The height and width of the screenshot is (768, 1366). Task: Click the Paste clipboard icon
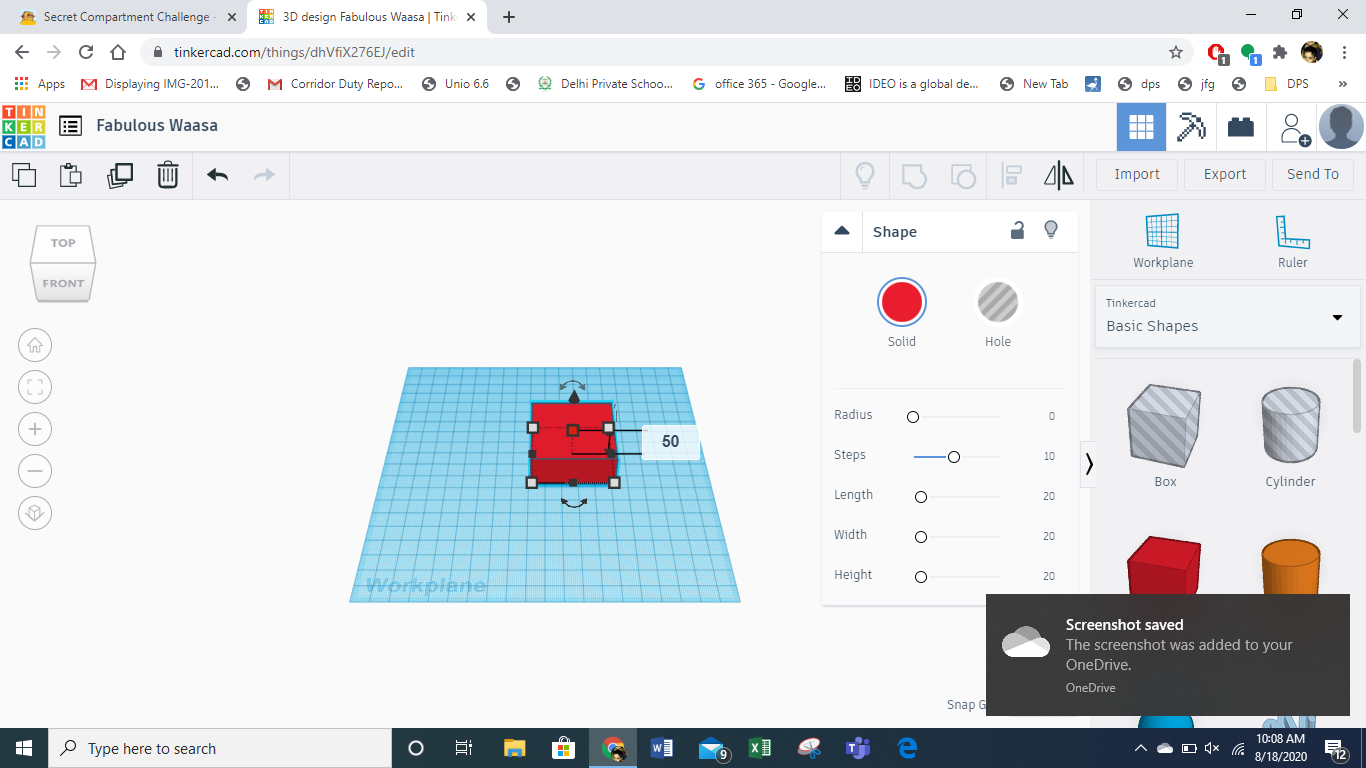point(71,175)
